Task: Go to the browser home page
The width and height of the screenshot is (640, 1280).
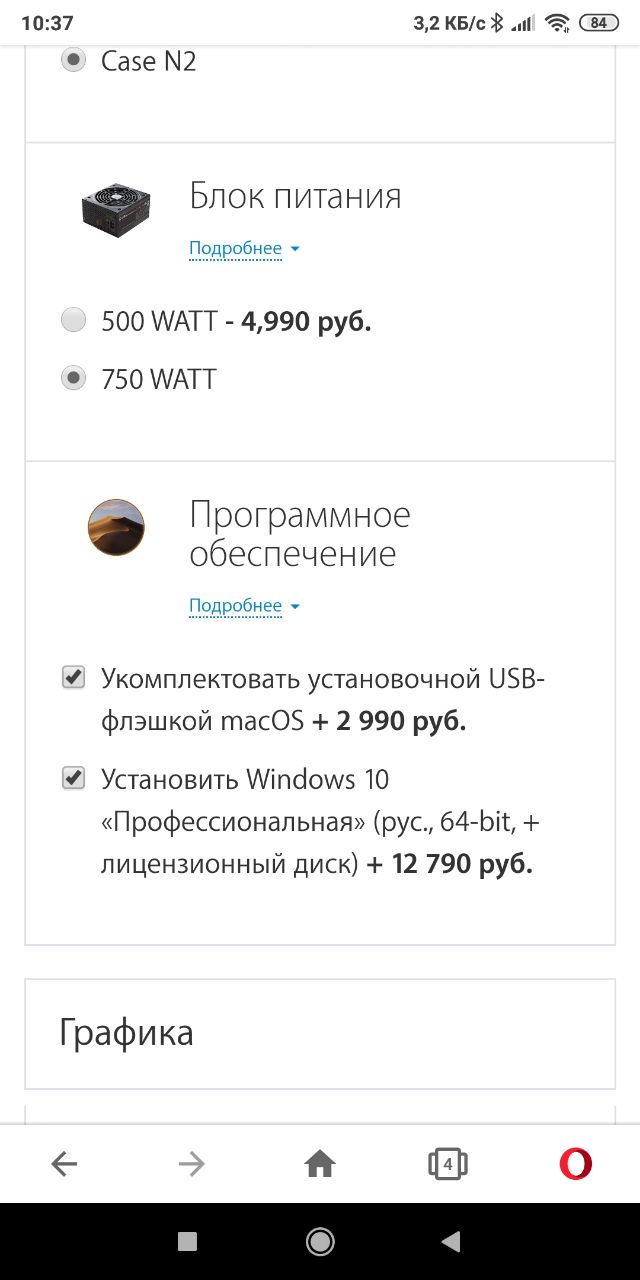Action: point(320,1164)
